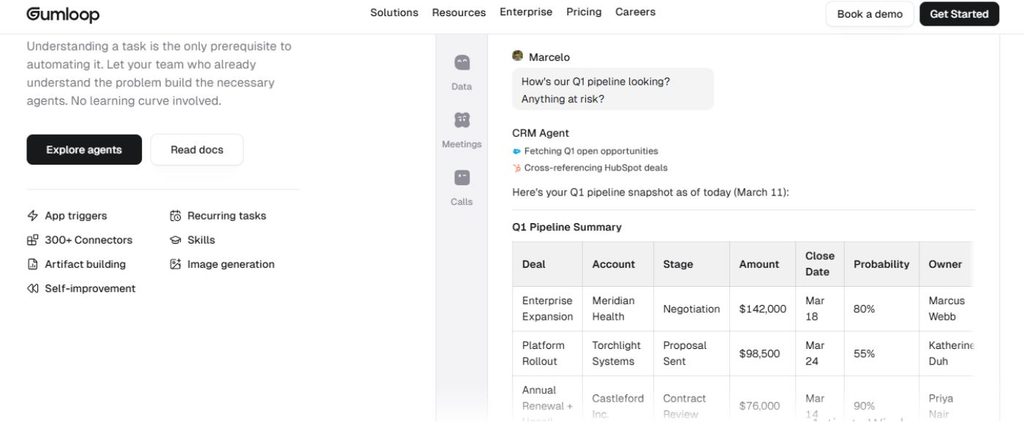
Task: Click the App triggers label
Action: click(x=76, y=216)
